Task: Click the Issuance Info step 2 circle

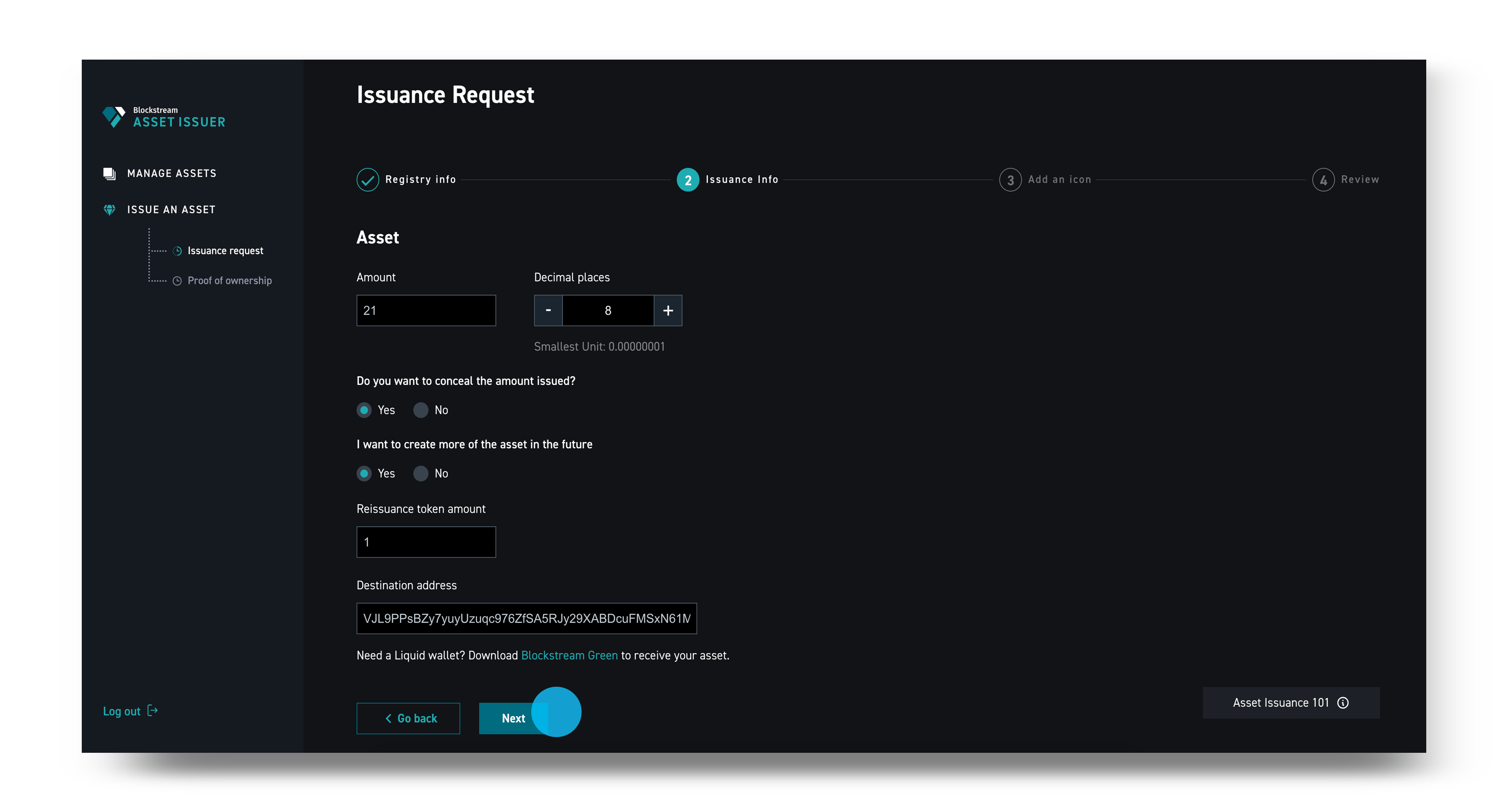Action: [688, 179]
